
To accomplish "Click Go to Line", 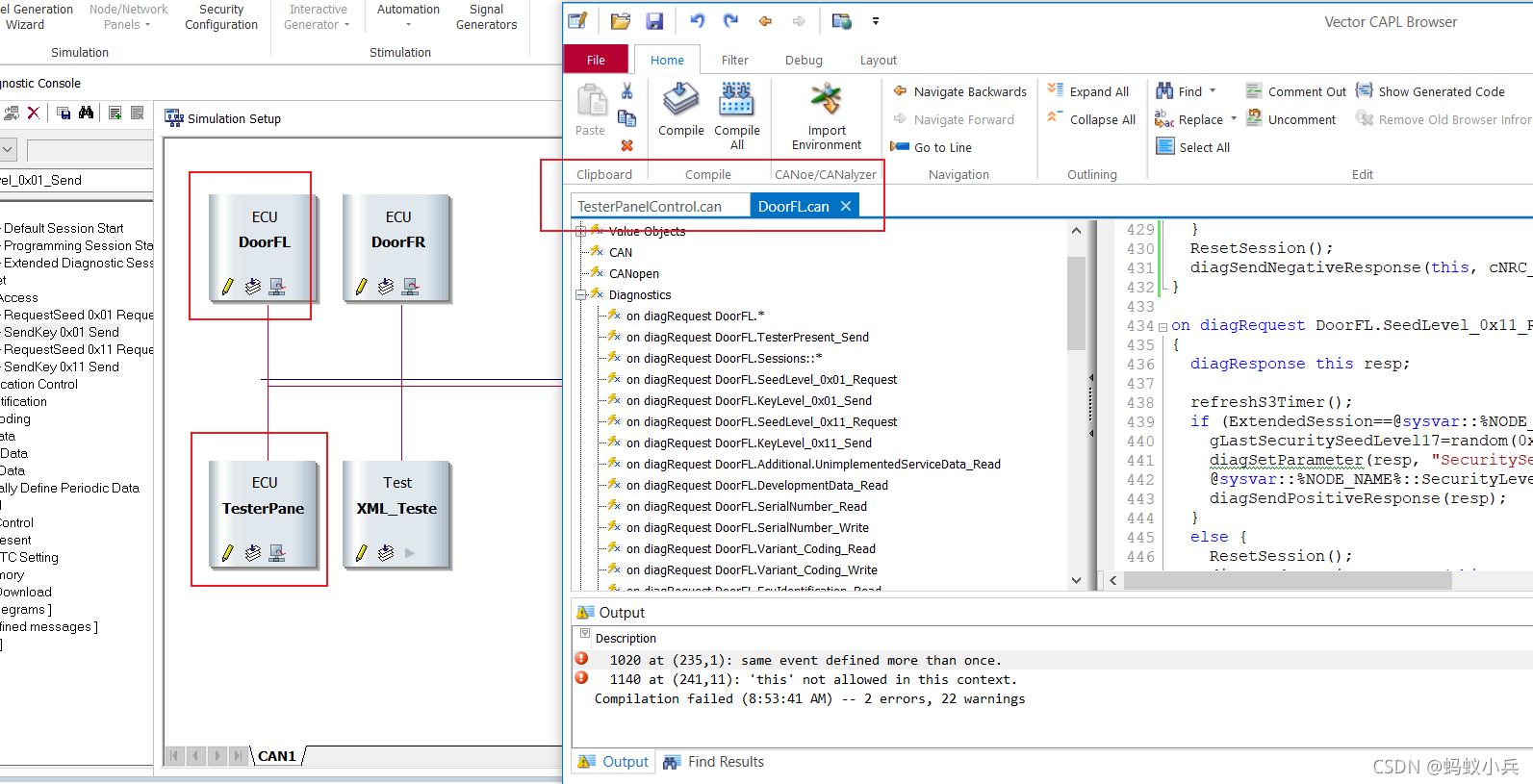I will 932,147.
